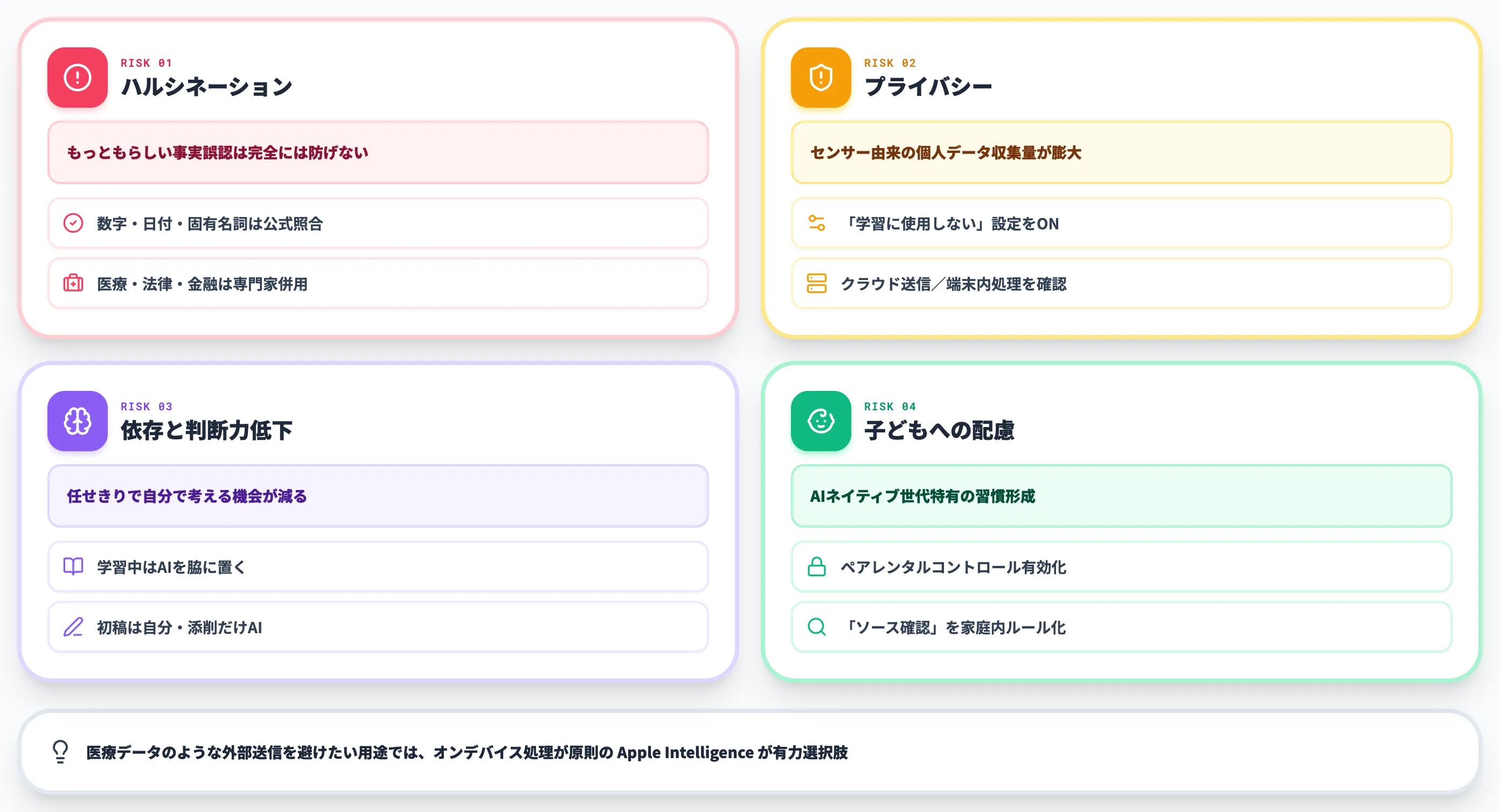The image size is (1500, 812).
Task: Click the padlock icon beside ペアレンタルコントロール有効化
Action: click(816, 566)
